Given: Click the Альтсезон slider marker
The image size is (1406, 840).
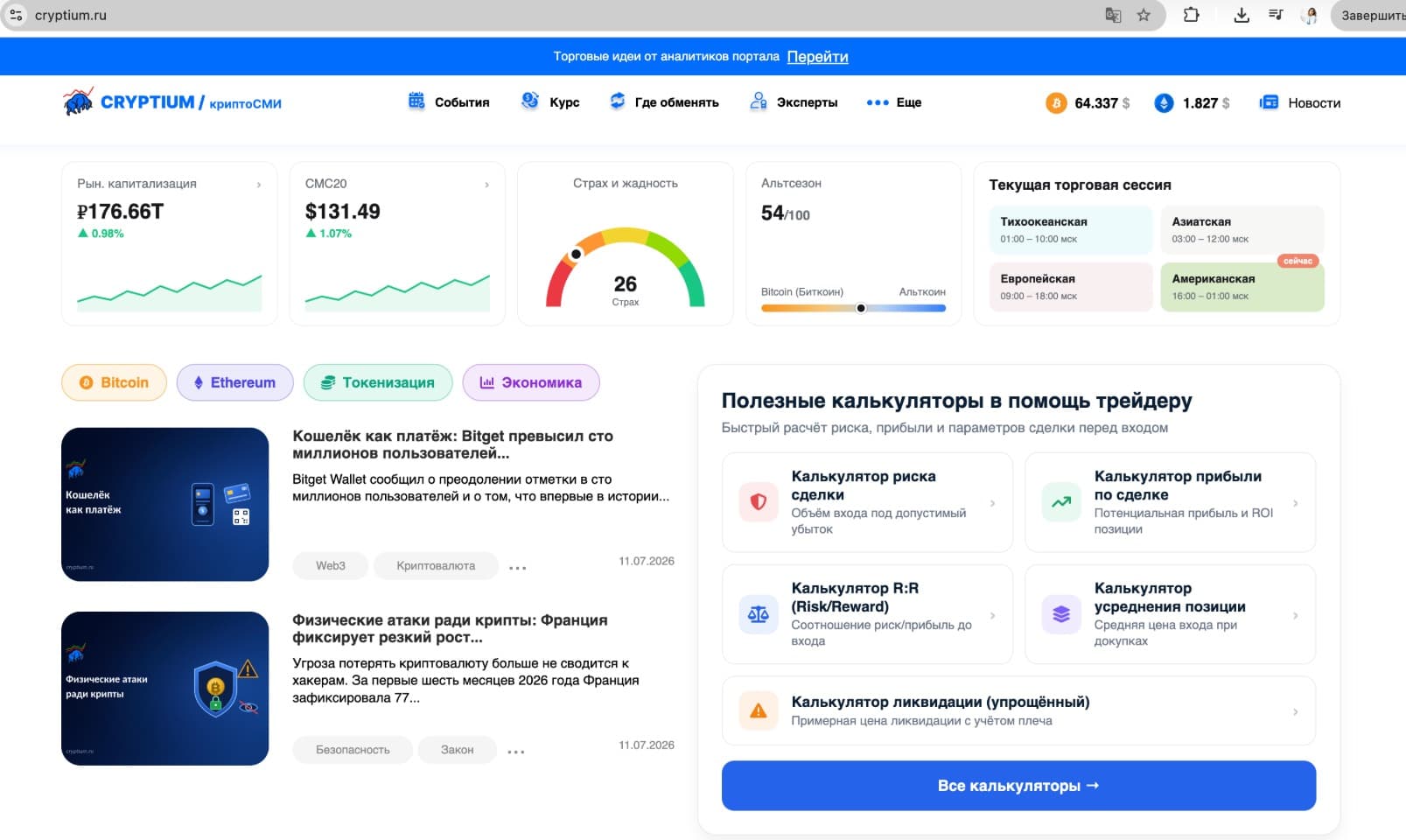Looking at the screenshot, I should [861, 308].
